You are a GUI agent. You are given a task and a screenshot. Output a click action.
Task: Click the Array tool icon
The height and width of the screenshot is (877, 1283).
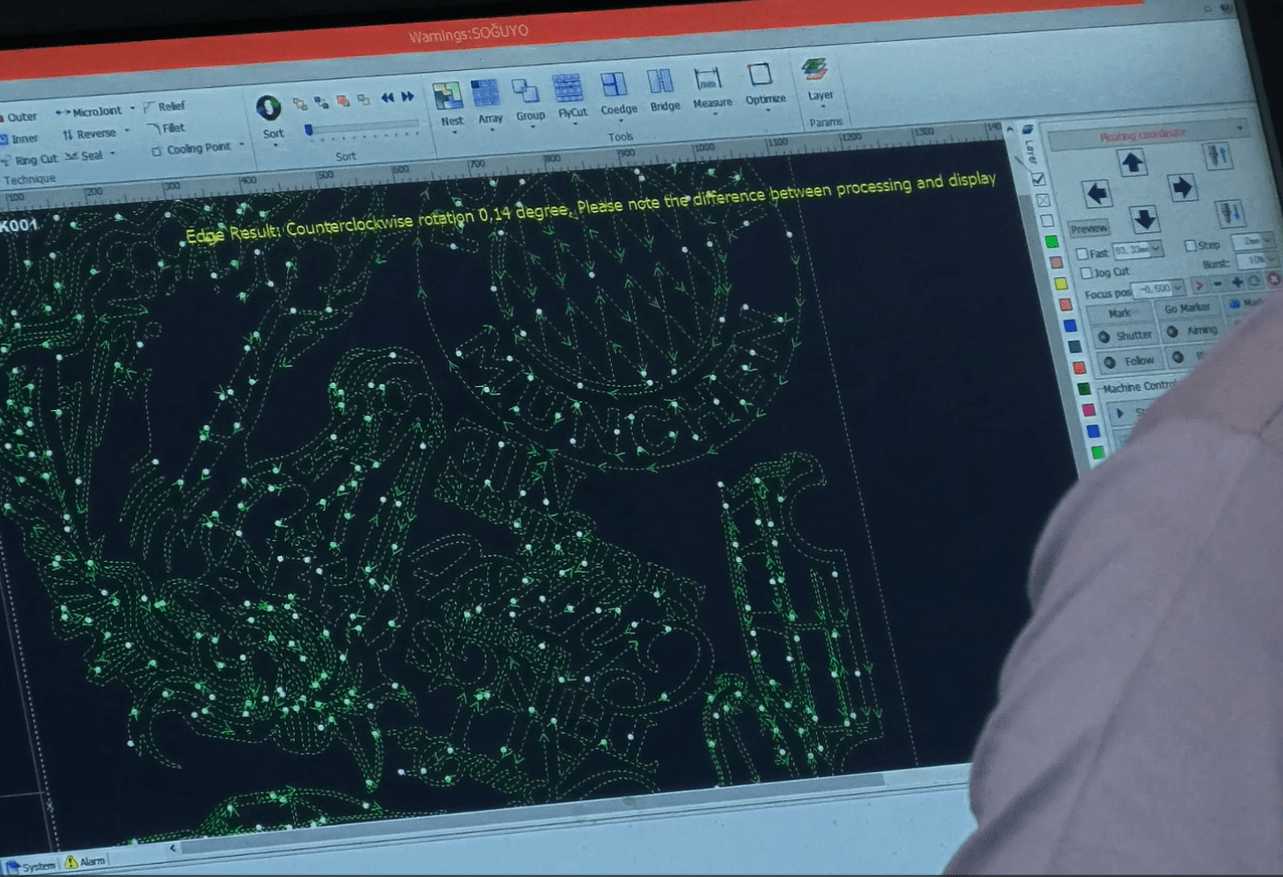point(487,99)
